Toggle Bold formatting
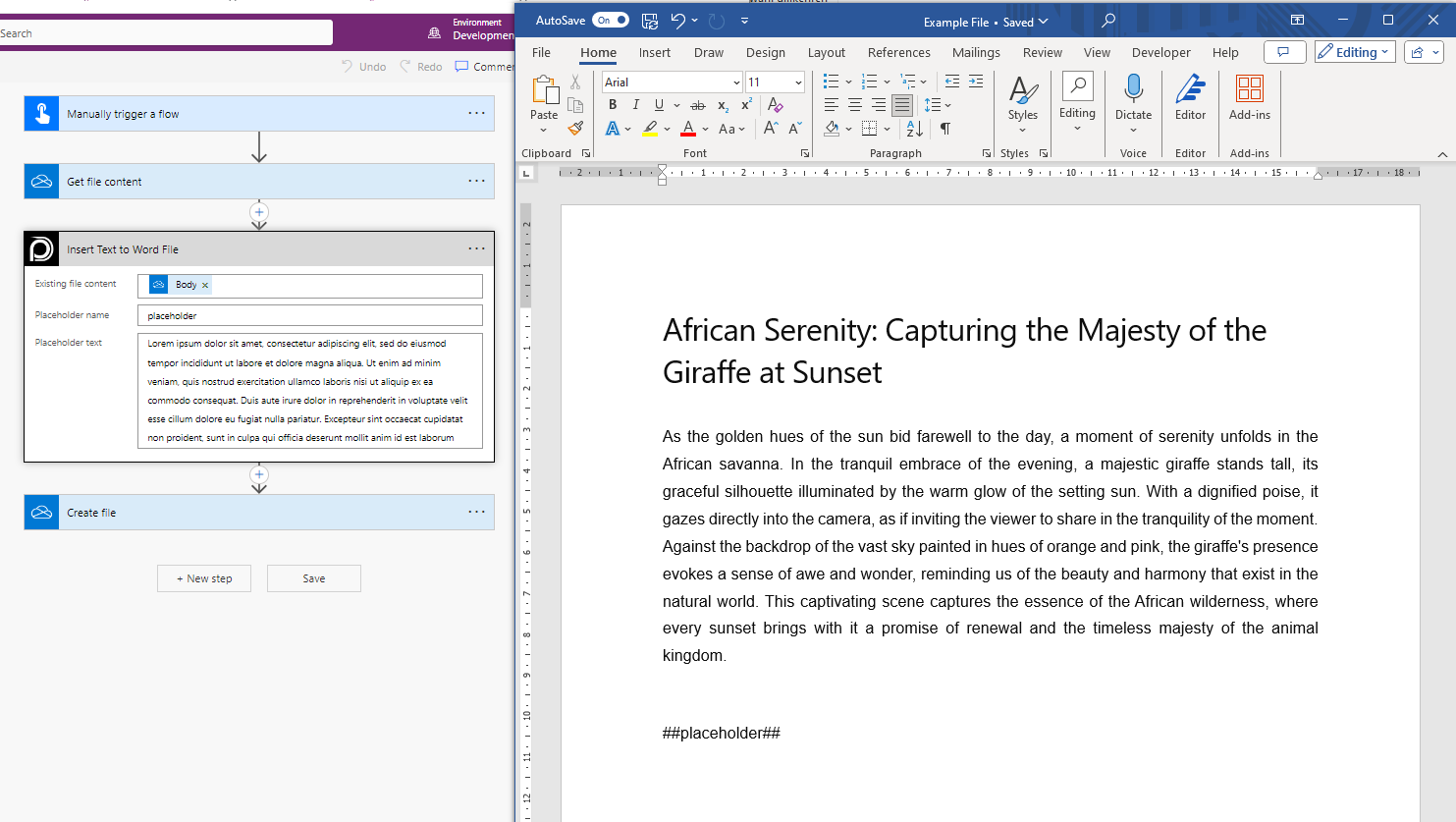The height and width of the screenshot is (822, 1456). tap(613, 105)
